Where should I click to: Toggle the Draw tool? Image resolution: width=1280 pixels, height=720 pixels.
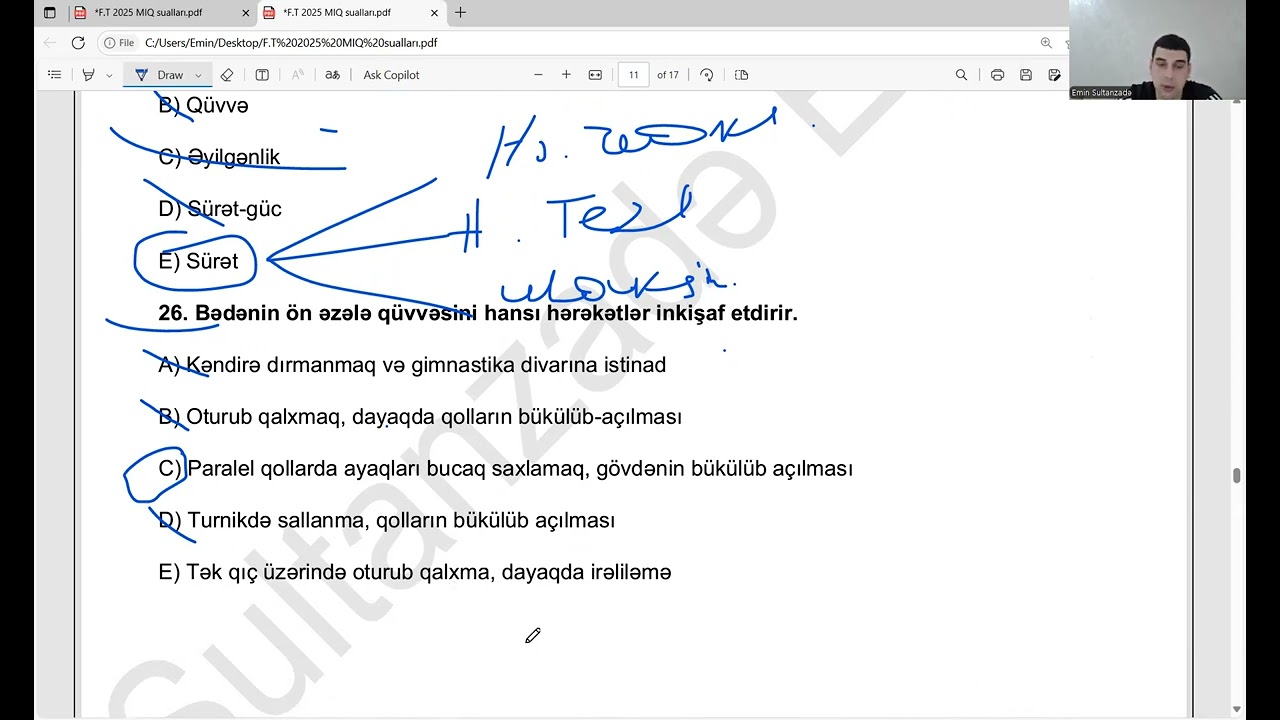pyautogui.click(x=159, y=75)
